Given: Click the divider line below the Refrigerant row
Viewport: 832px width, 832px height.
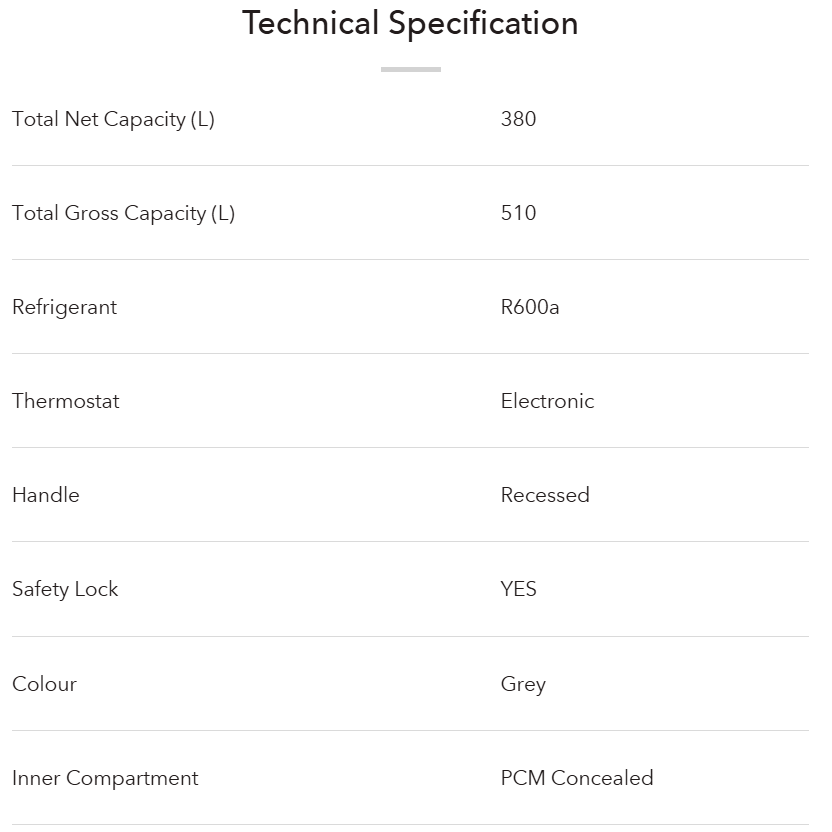Looking at the screenshot, I should (410, 353).
